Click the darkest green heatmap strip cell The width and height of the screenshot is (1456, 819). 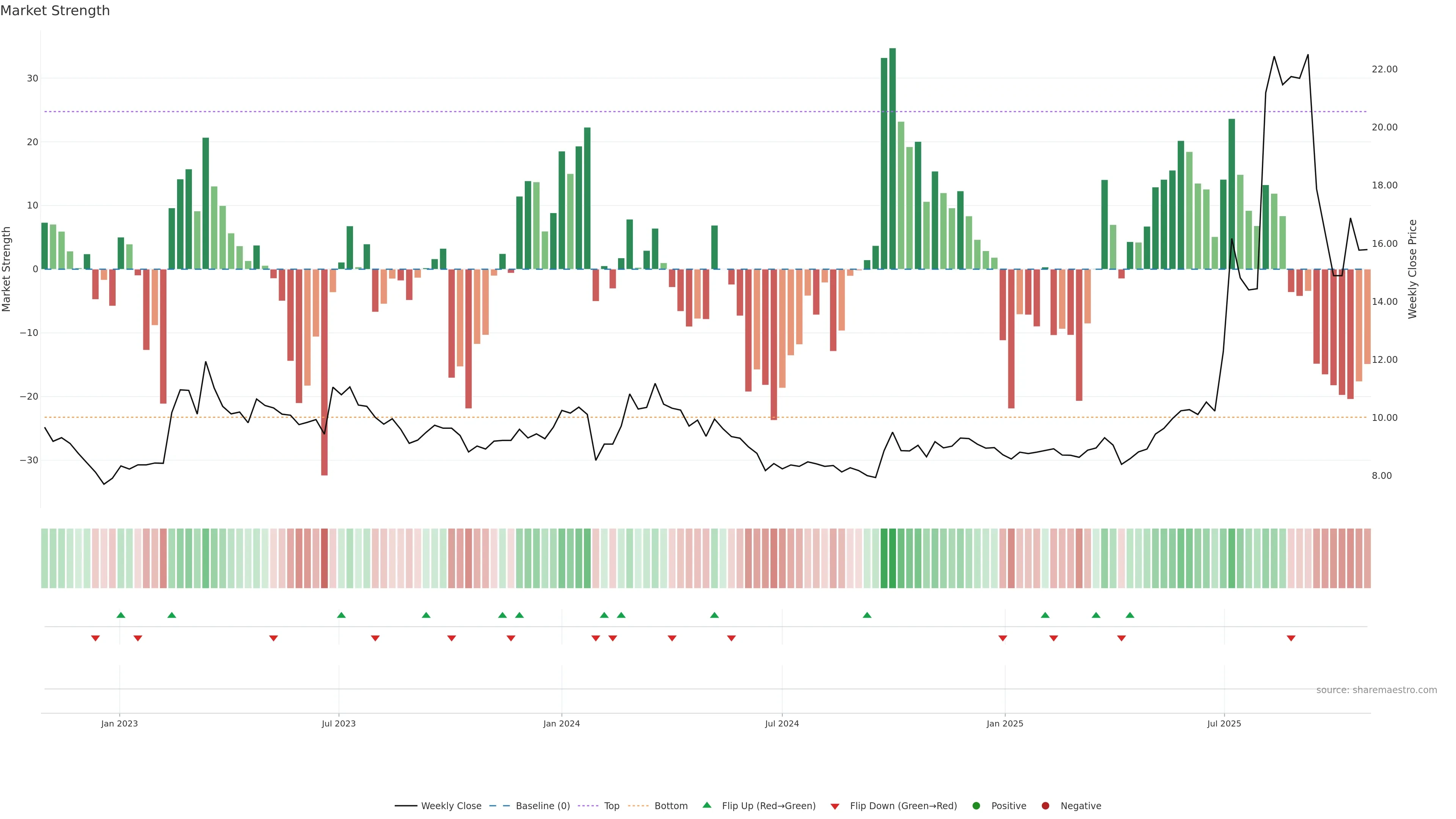tap(893, 558)
